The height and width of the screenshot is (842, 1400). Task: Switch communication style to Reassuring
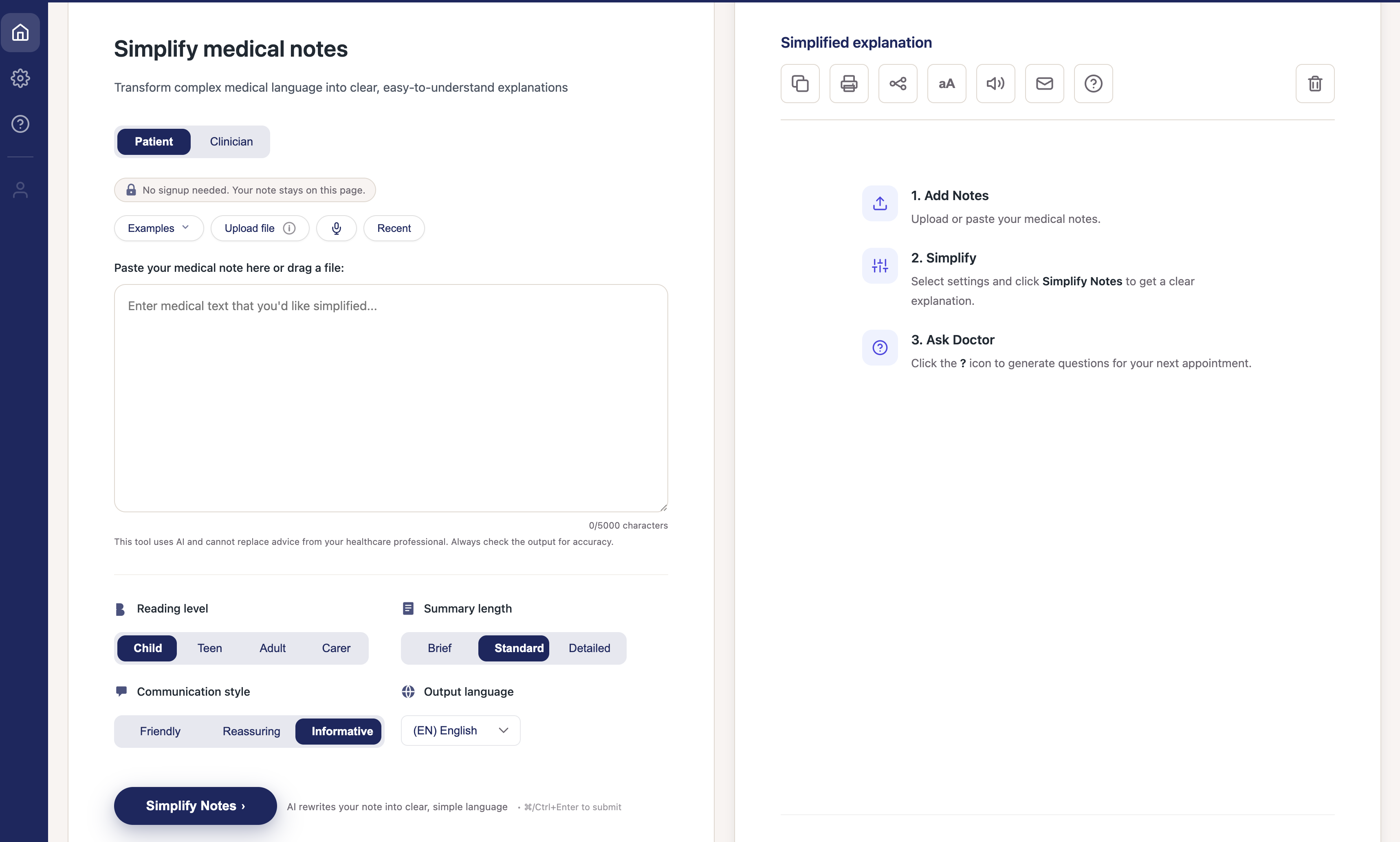tap(251, 731)
